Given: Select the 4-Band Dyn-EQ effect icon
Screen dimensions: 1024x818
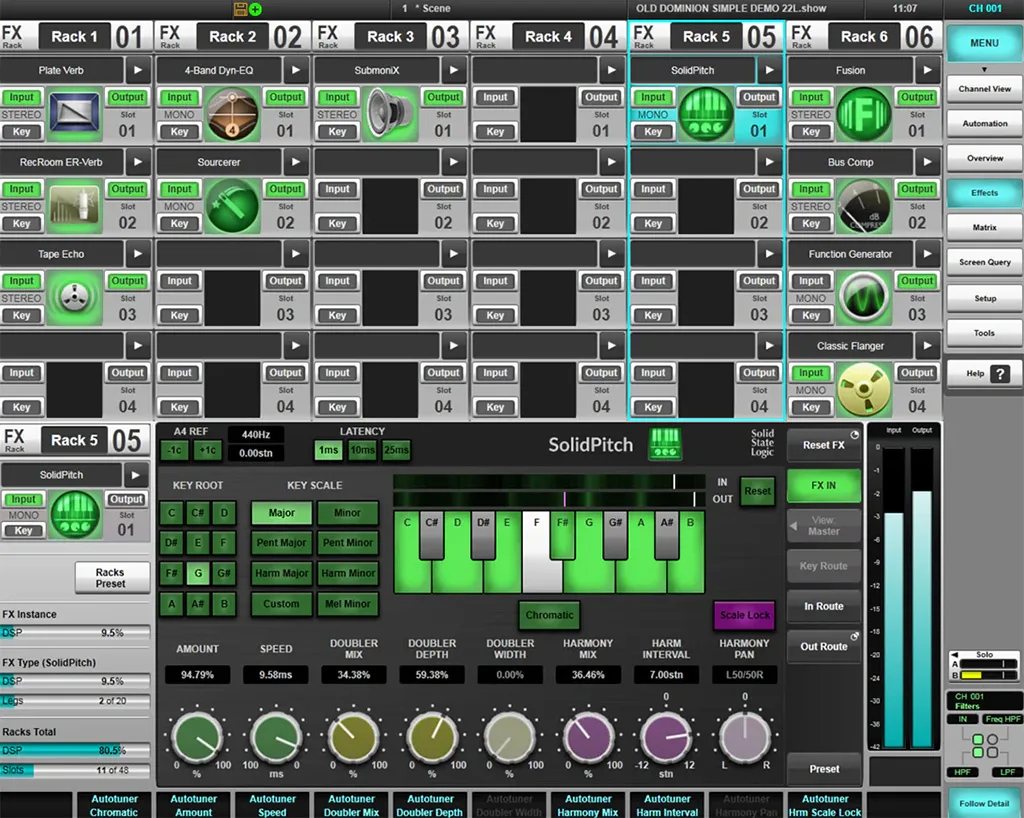Looking at the screenshot, I should pyautogui.click(x=232, y=114).
